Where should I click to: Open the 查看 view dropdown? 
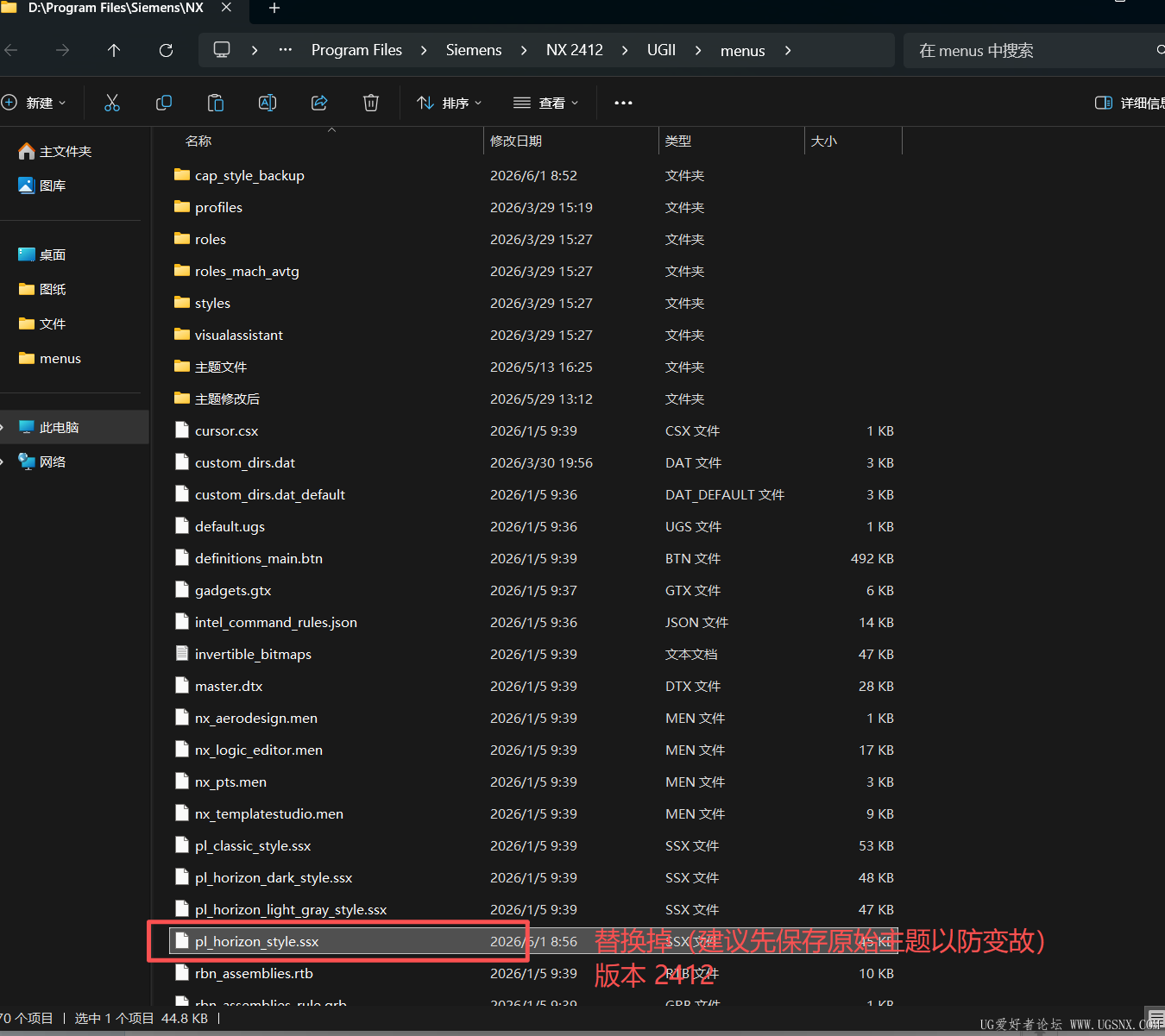[545, 103]
